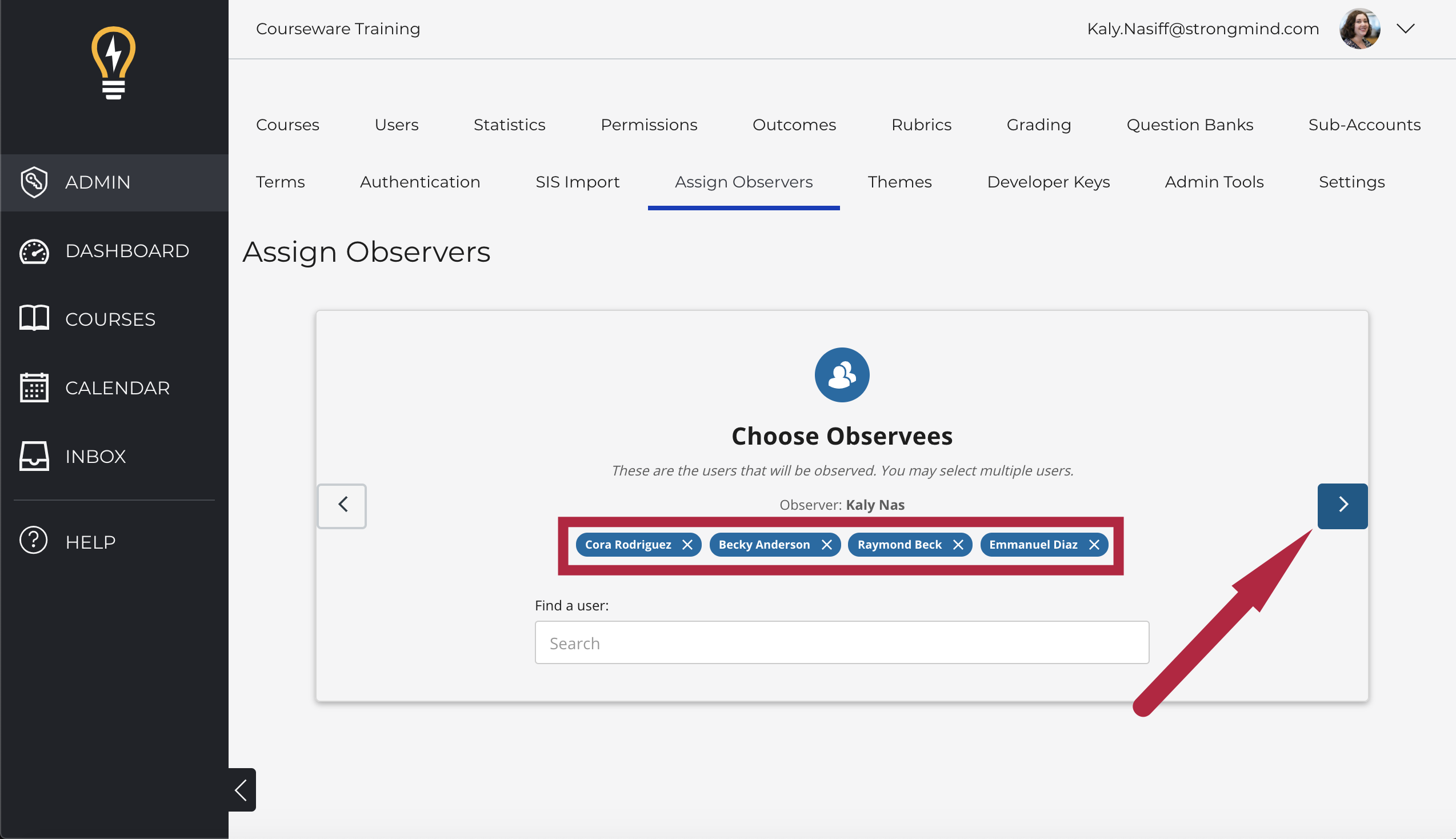Viewport: 1456px width, 839px height.
Task: Remove Emmanuel Diaz from observees
Action: point(1094,545)
